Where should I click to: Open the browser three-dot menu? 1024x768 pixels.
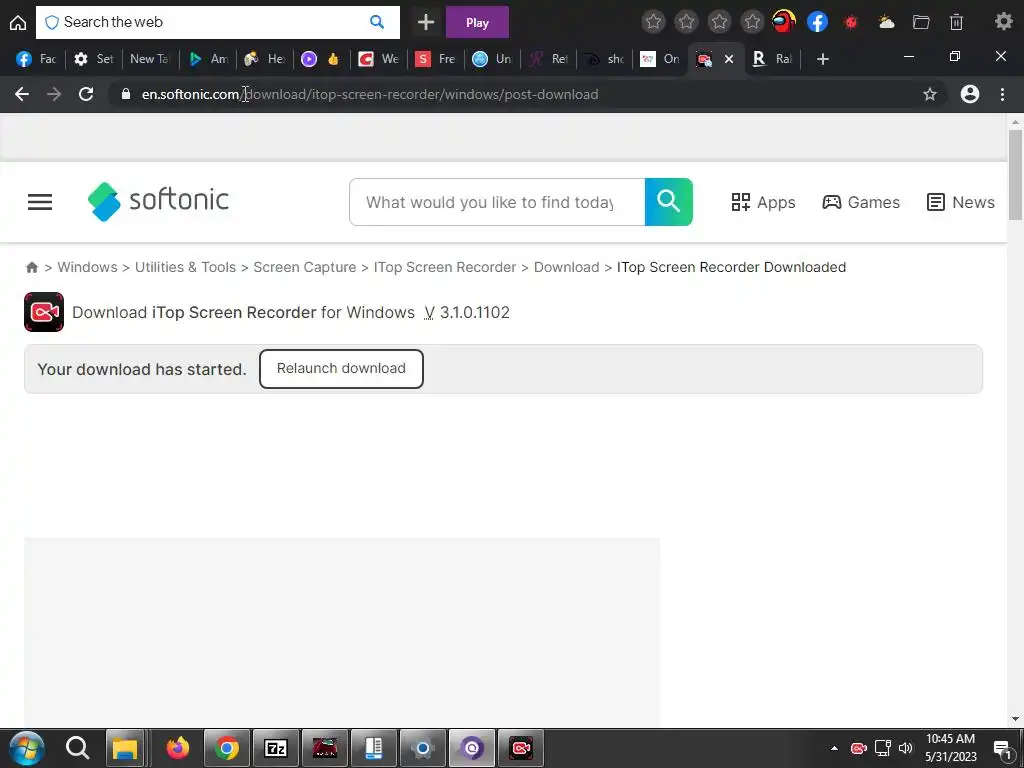(x=1002, y=94)
